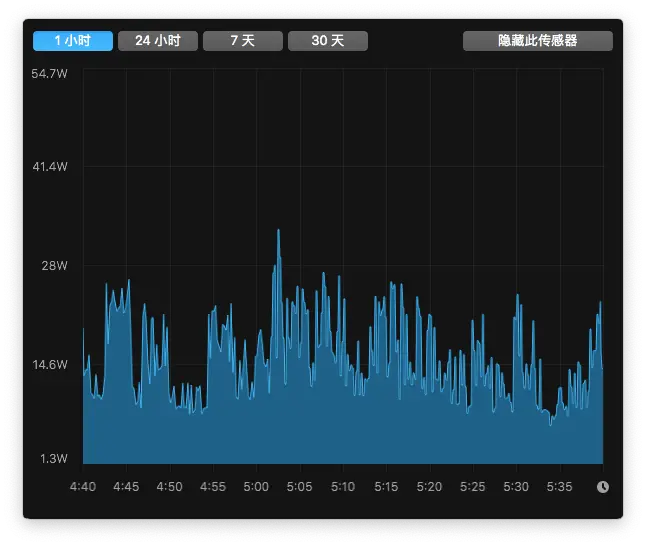Select the 5:30 time axis label
The width and height of the screenshot is (646, 546).
(516, 487)
